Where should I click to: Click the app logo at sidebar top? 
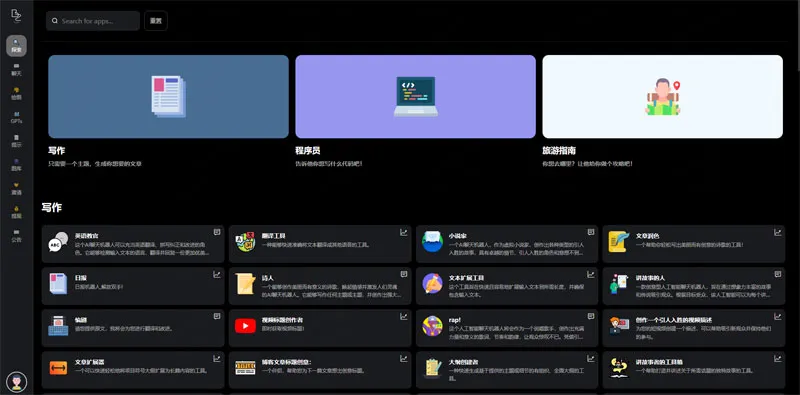pos(16,16)
